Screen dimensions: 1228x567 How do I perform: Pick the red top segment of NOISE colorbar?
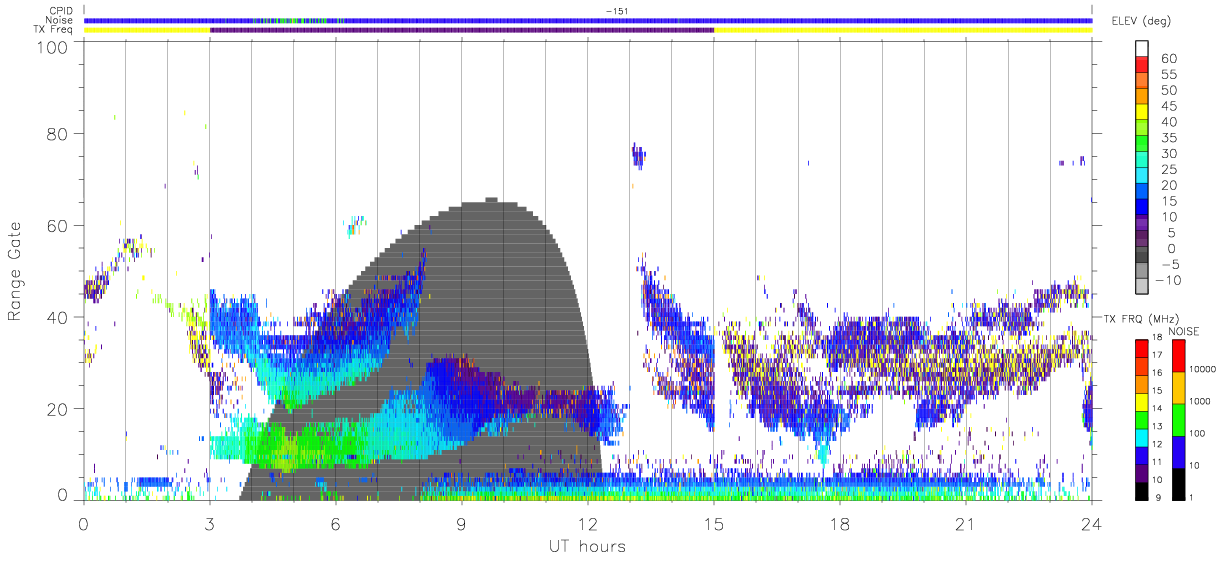[x=1181, y=355]
